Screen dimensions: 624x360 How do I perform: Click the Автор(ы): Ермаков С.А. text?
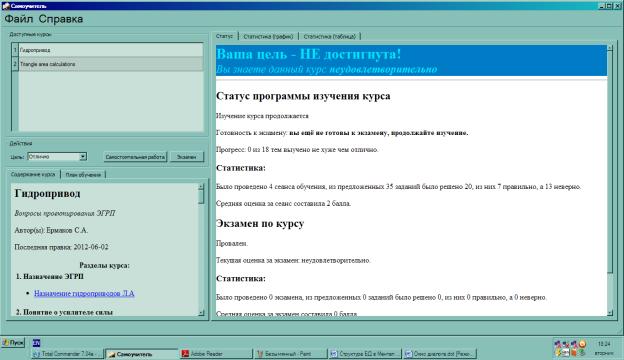point(51,230)
